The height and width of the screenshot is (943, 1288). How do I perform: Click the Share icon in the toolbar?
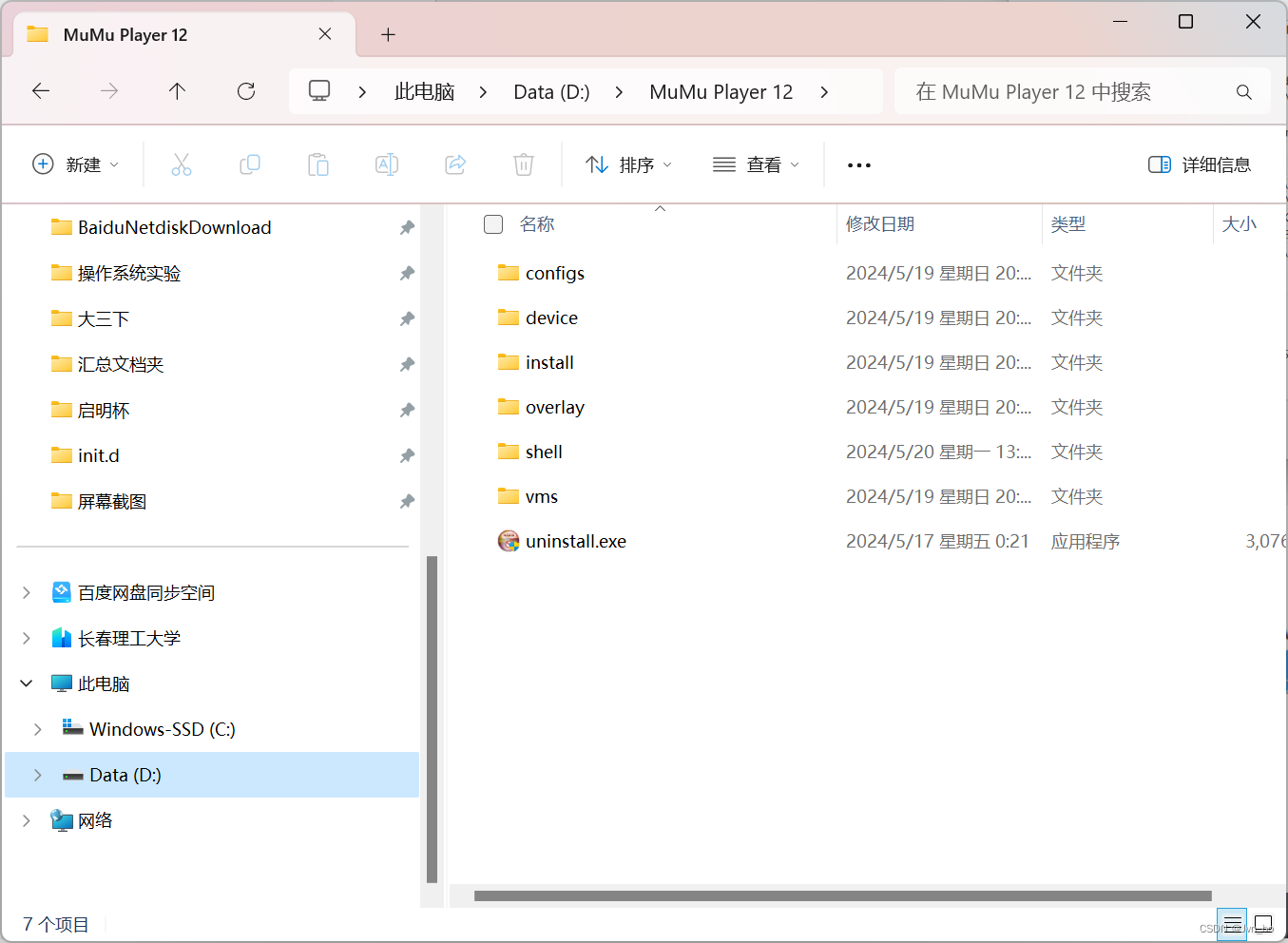coord(455,164)
